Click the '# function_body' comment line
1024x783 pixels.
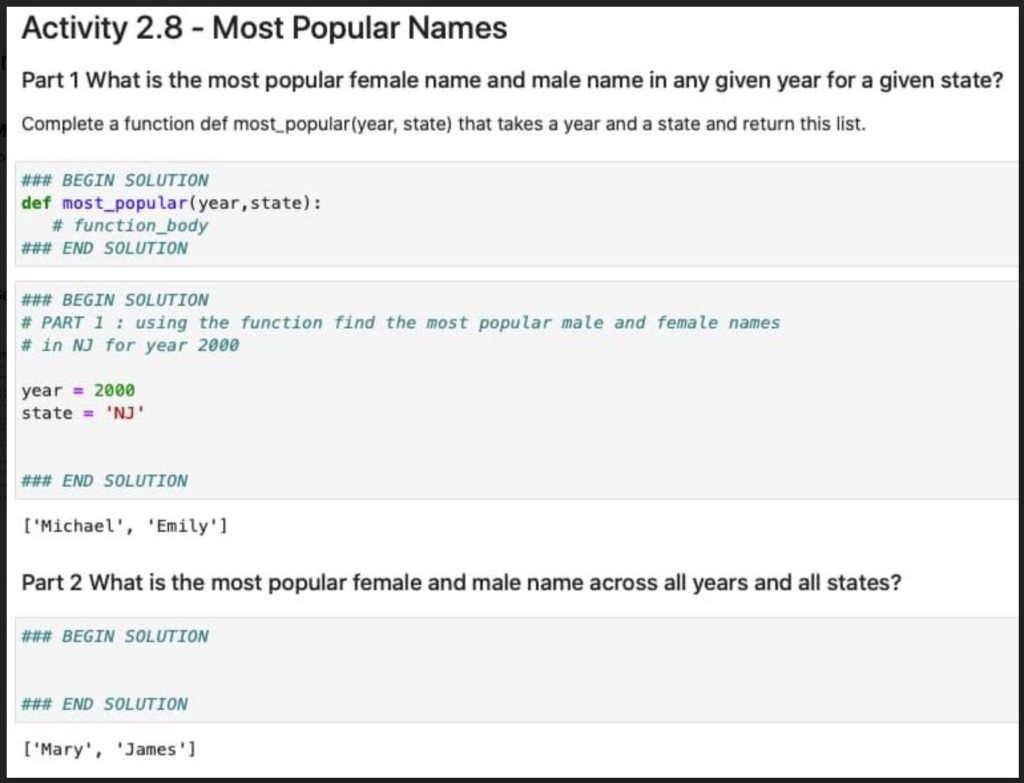click(130, 226)
